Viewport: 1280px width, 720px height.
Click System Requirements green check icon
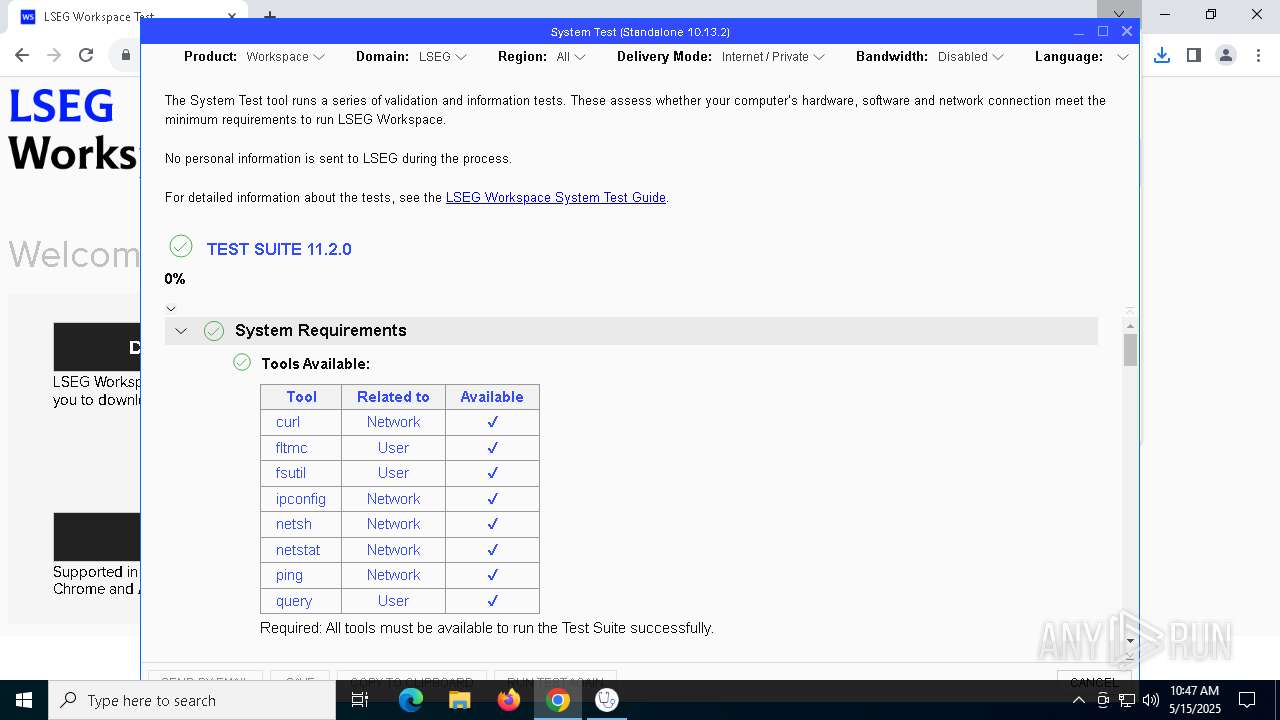214,331
